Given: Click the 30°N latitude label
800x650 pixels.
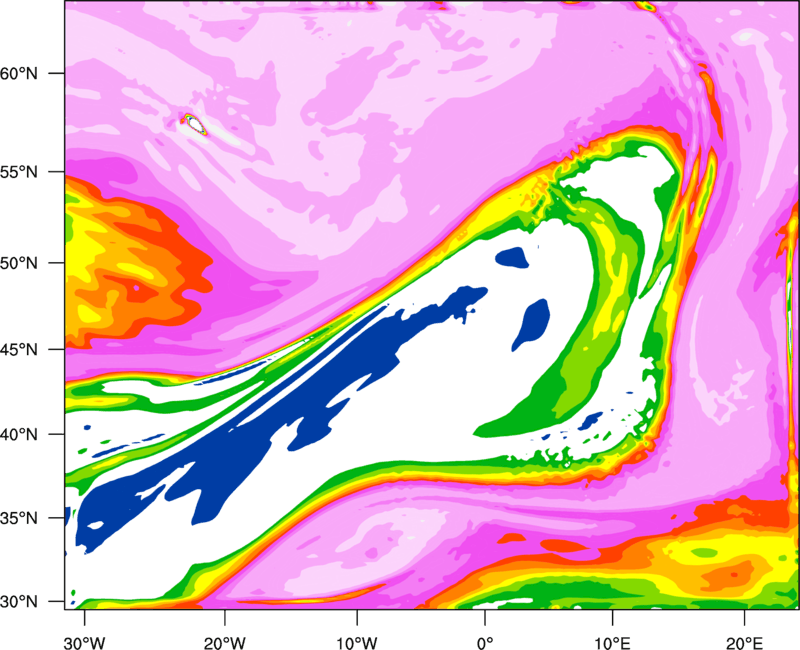Looking at the screenshot, I should tap(19, 602).
